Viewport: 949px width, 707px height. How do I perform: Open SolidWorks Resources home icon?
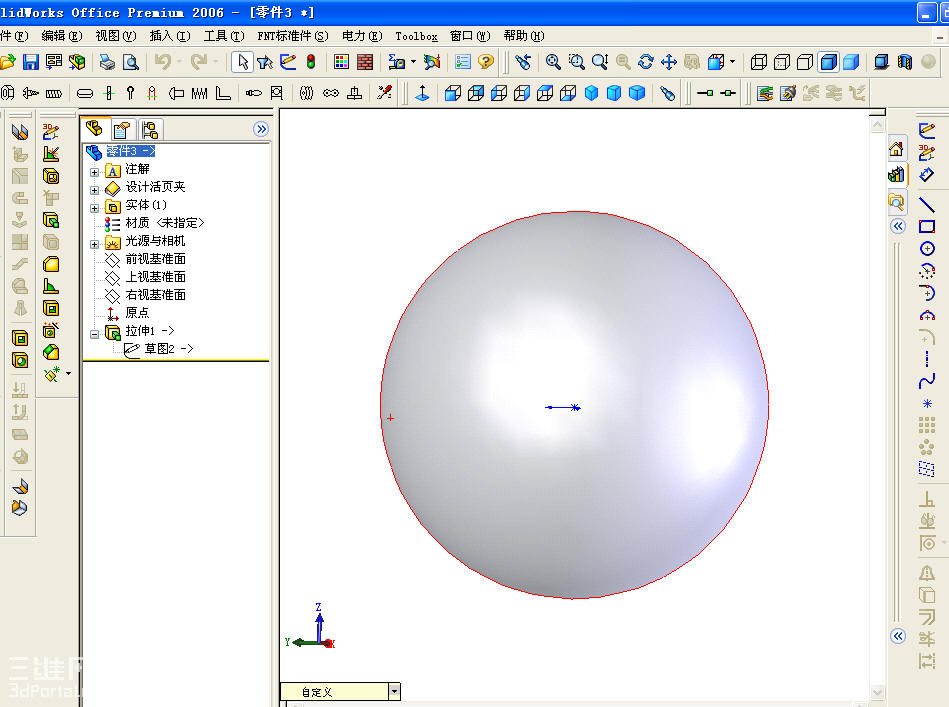click(x=896, y=148)
